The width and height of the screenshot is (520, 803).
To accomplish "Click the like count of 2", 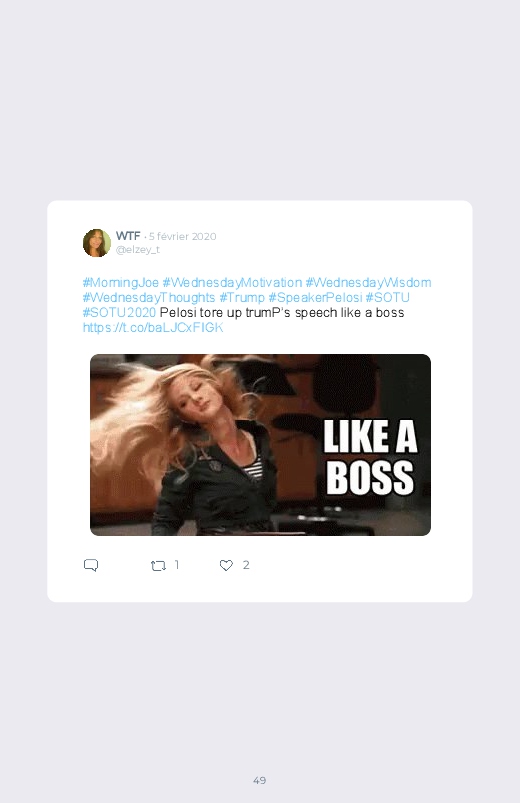I will tap(246, 565).
